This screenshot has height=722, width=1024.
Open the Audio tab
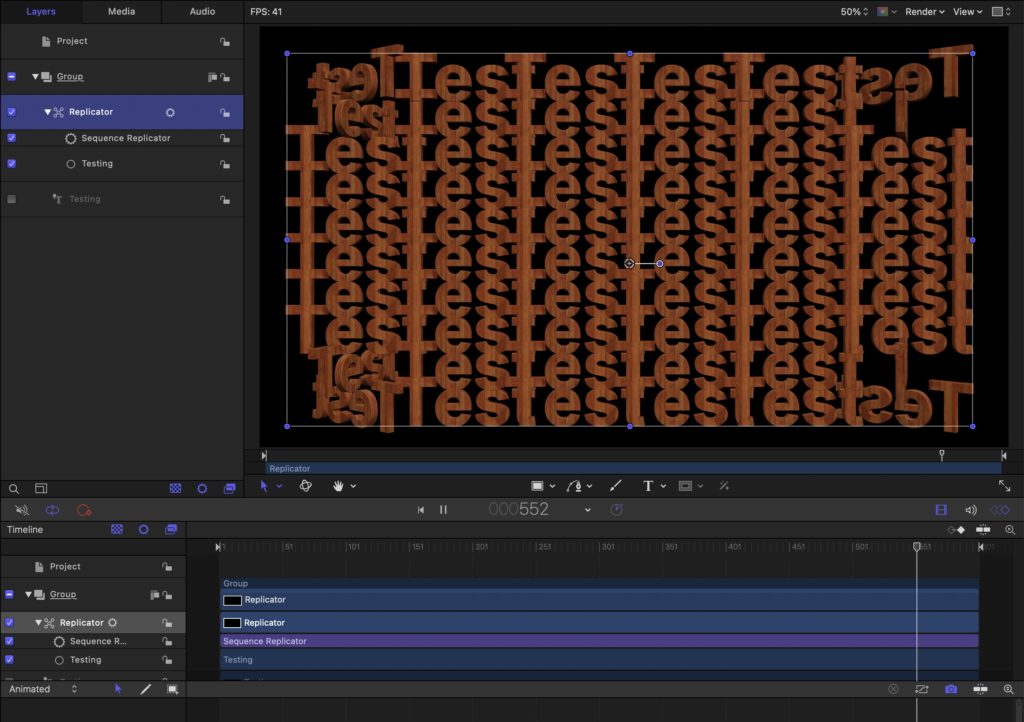coord(202,12)
